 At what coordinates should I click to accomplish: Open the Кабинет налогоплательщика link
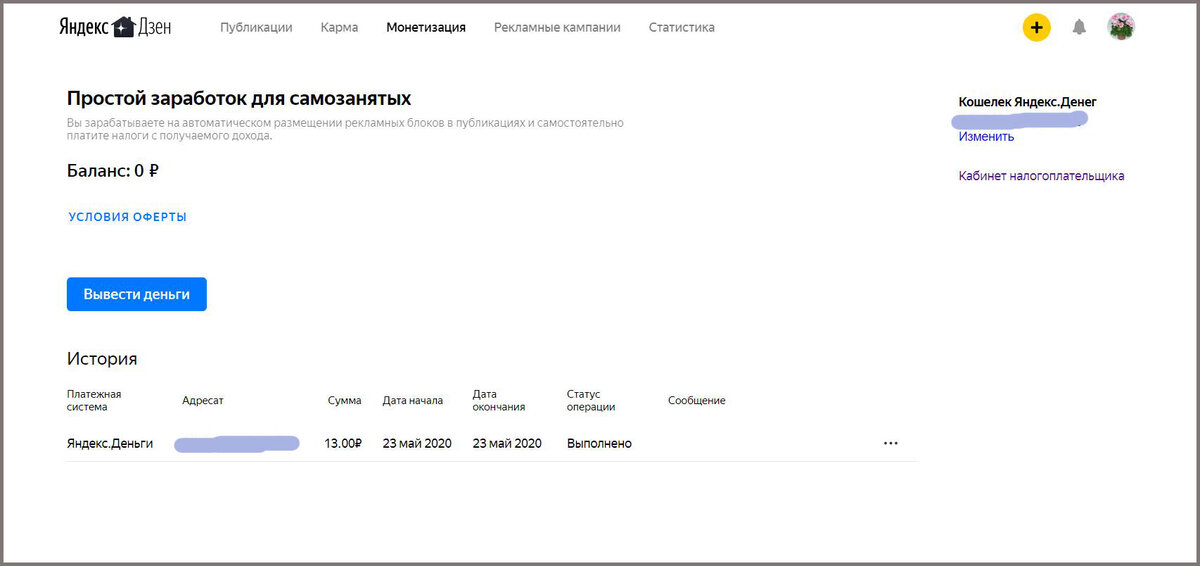1041,176
